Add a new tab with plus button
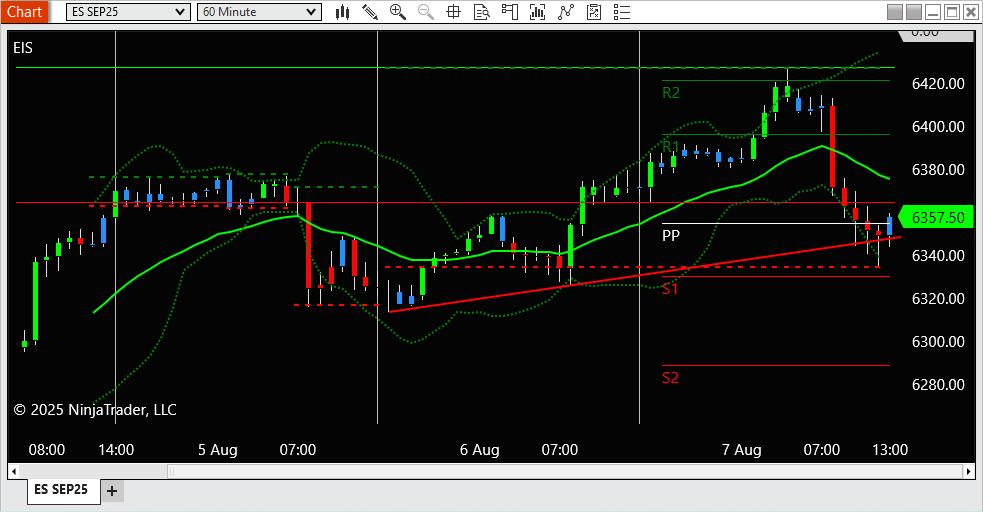Screen dimensions: 983x512 tap(112, 491)
